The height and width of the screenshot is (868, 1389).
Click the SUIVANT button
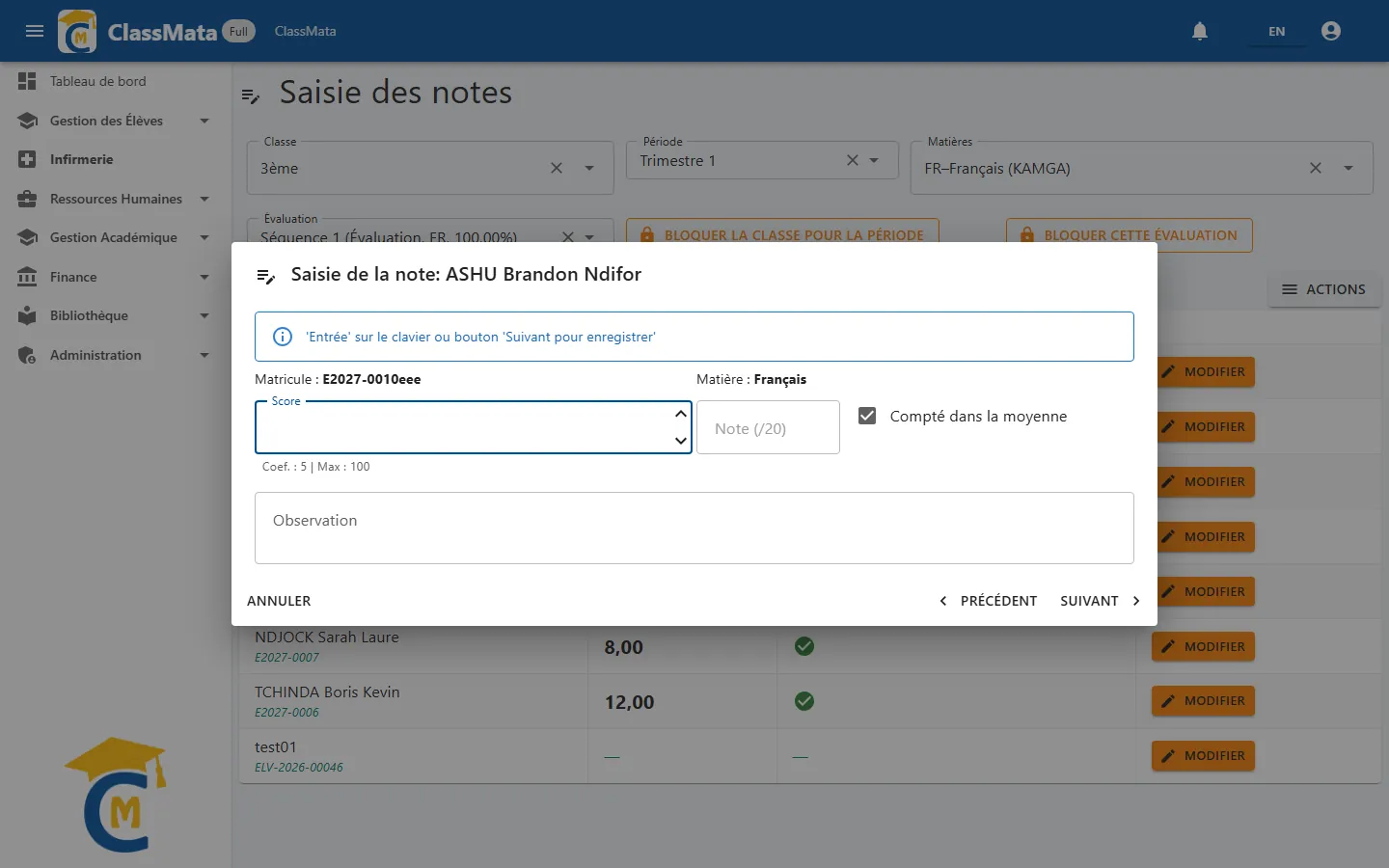point(1100,601)
